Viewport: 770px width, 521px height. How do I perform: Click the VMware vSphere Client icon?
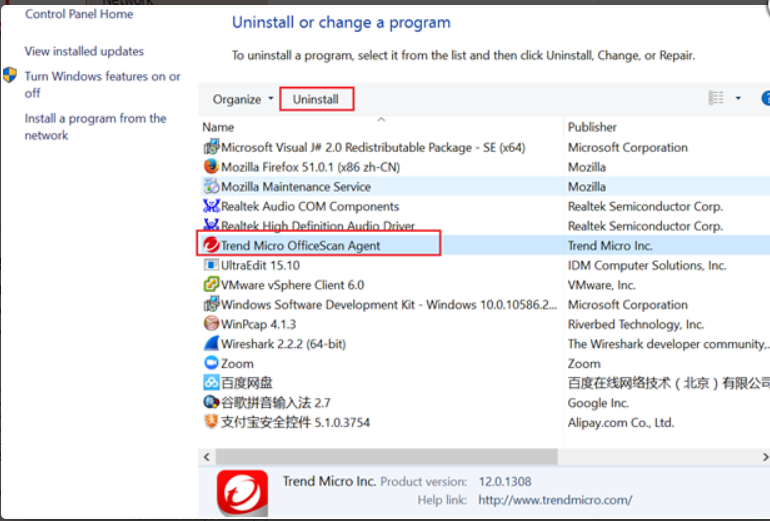[211, 284]
